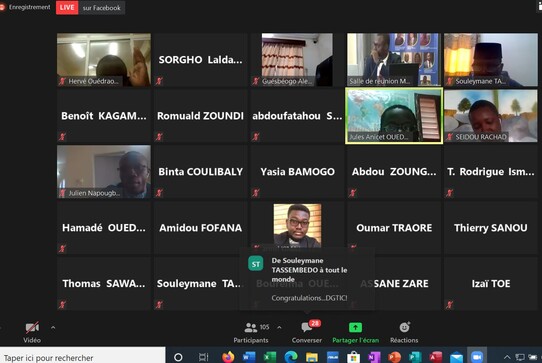Show hidden system tray icons arrow
This screenshot has width=542, height=363.
[x=507, y=357]
